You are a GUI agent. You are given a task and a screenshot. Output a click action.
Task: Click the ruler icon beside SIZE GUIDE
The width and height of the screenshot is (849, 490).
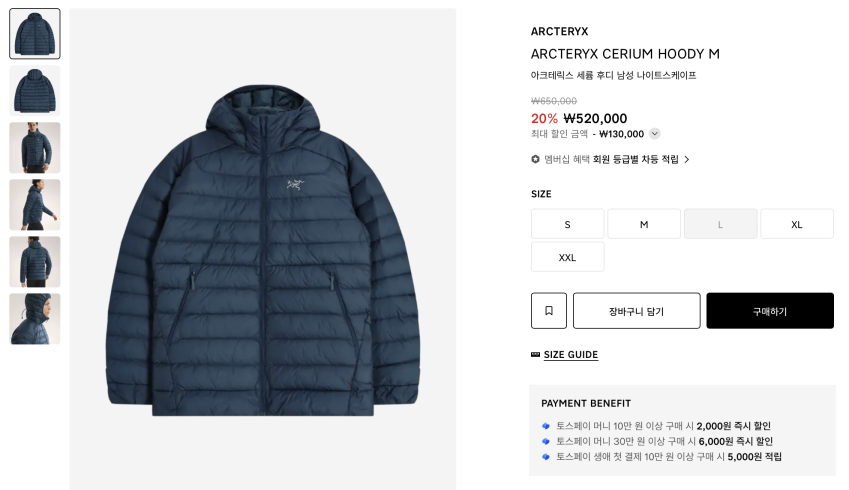pos(535,355)
